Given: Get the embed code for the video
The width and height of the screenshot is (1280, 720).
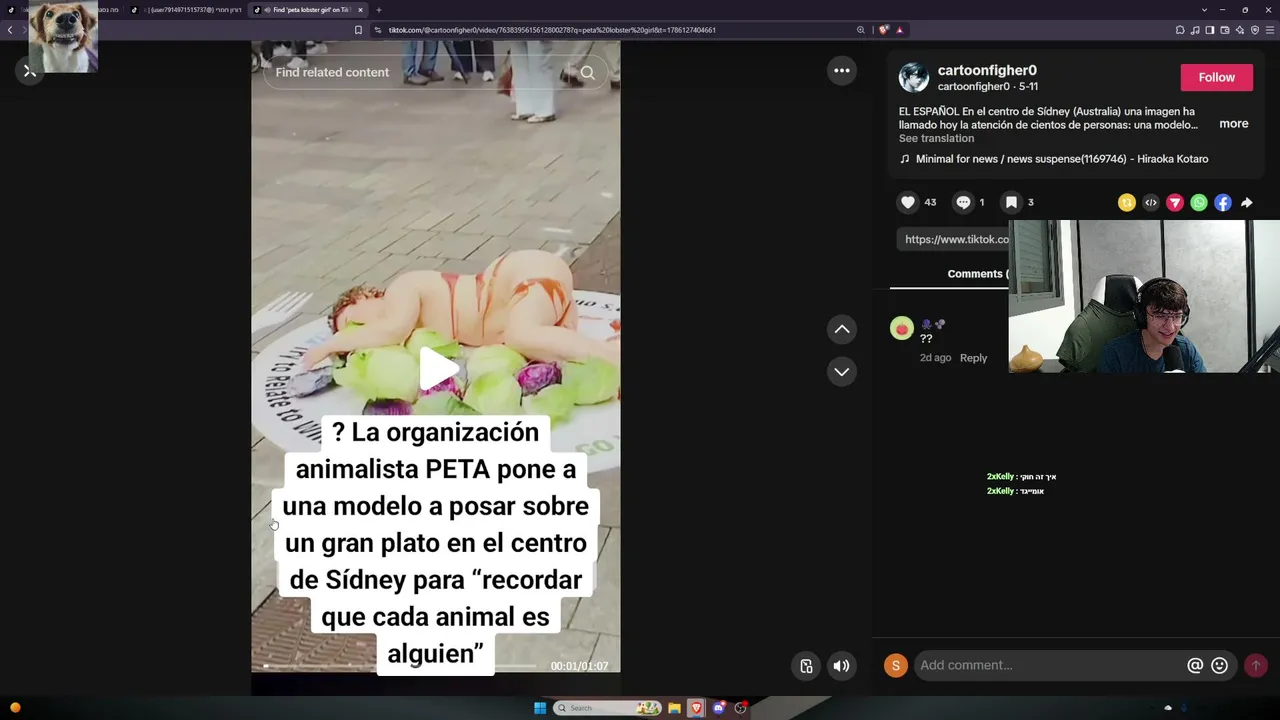Looking at the screenshot, I should coord(1151,203).
